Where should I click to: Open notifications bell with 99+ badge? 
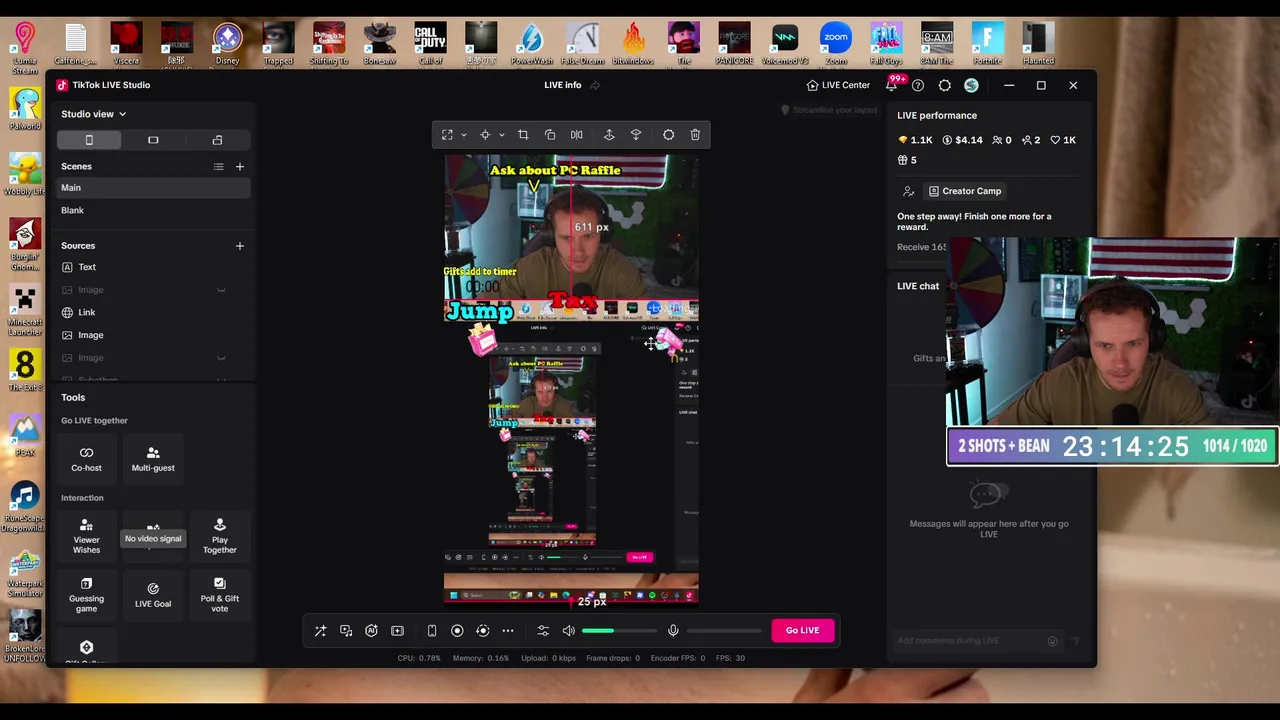(x=891, y=85)
